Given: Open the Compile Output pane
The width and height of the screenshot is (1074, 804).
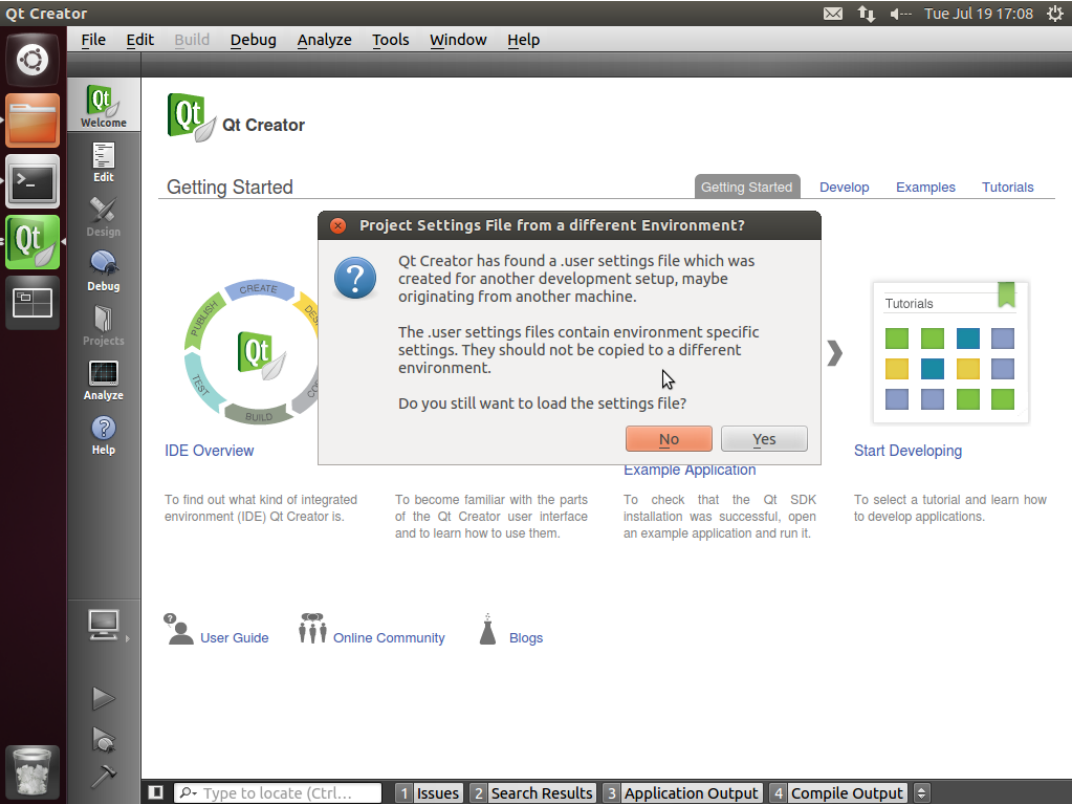Looking at the screenshot, I should pos(838,792).
